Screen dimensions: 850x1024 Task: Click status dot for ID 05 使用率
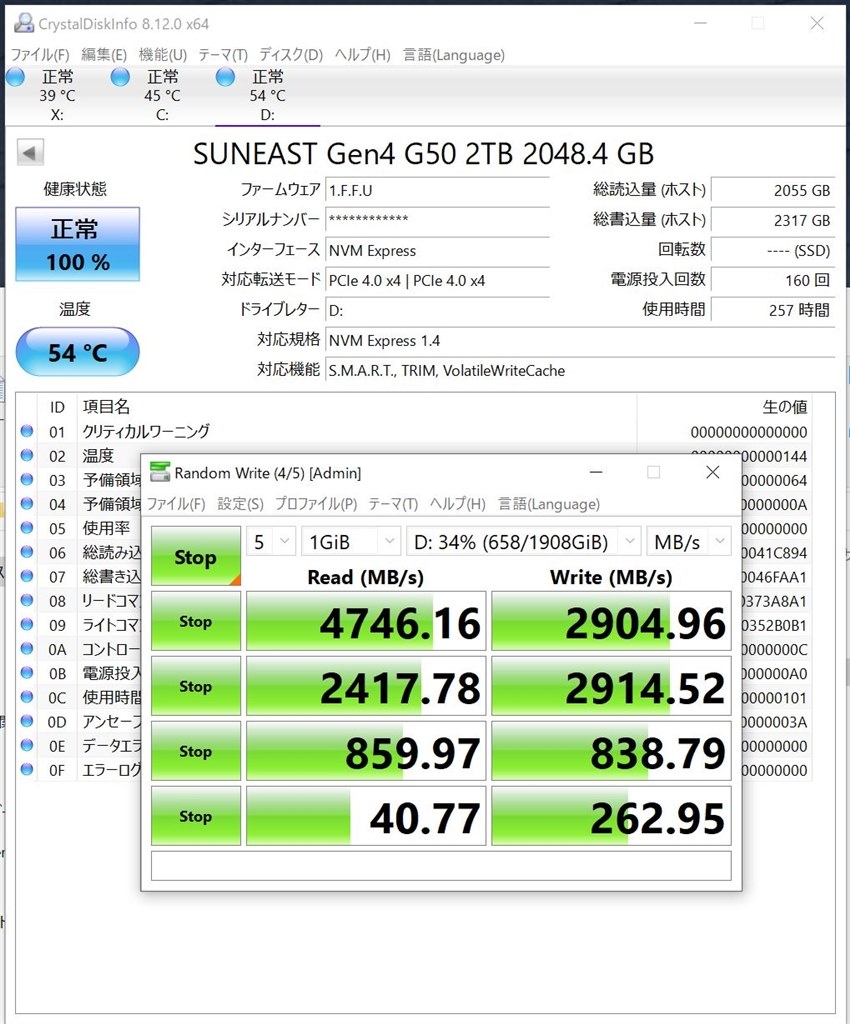pos(27,528)
